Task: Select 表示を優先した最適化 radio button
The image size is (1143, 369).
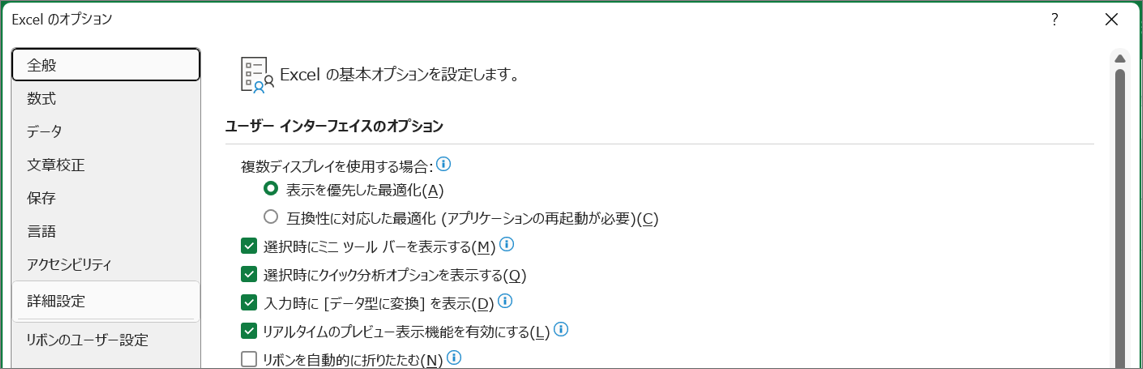Action: pyautogui.click(x=270, y=189)
